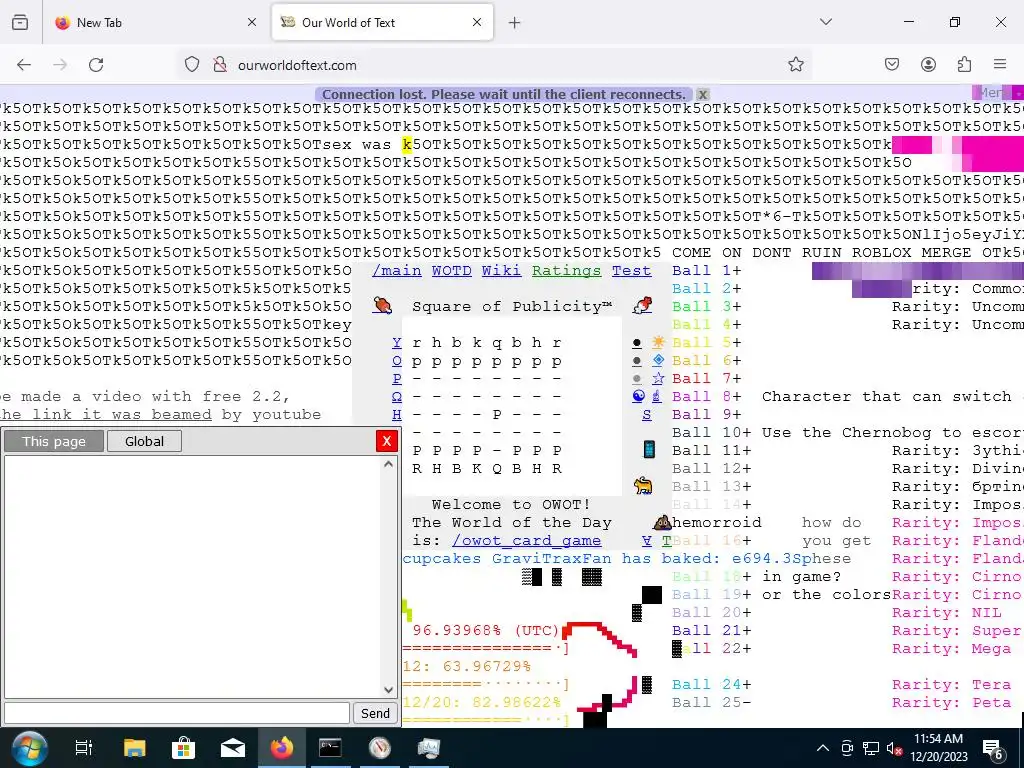1024x768 pixels.
Task: Click the blue star outline link
Action: pos(658,377)
